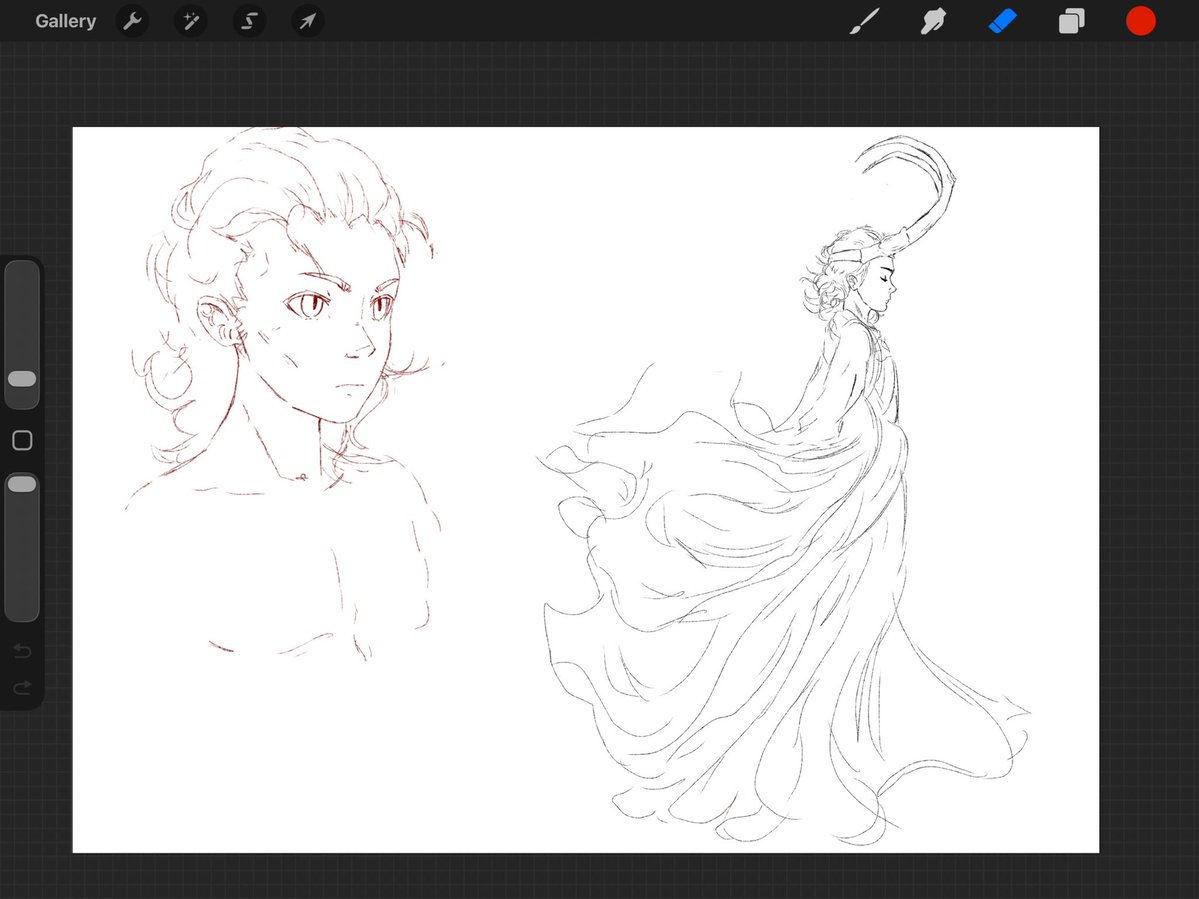Screen dimensions: 1199x899
Task: Adjust the brush opacity slider handle
Action: pos(21,484)
